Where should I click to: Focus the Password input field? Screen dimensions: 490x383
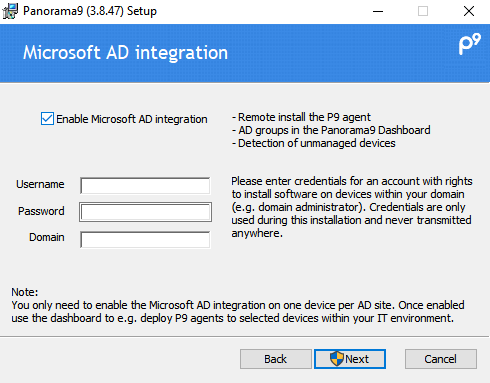(145, 212)
